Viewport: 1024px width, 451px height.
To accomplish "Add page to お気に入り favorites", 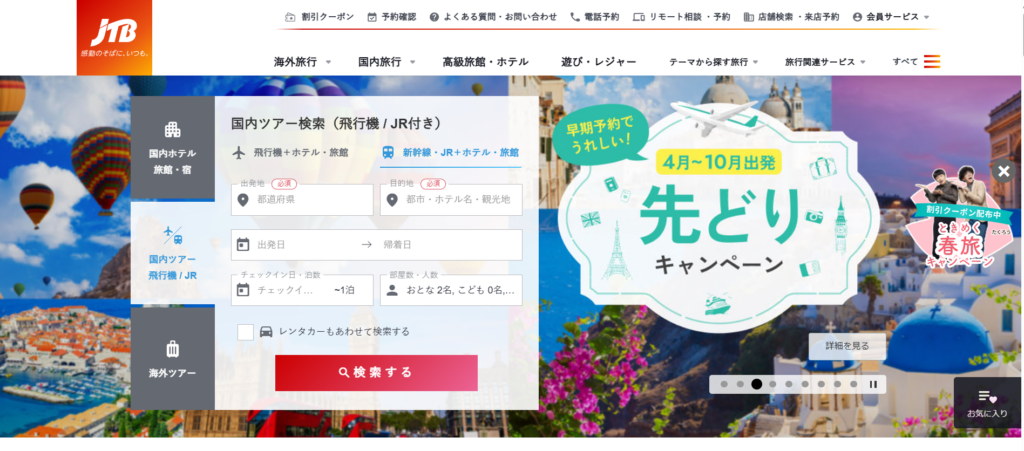I will point(987,403).
